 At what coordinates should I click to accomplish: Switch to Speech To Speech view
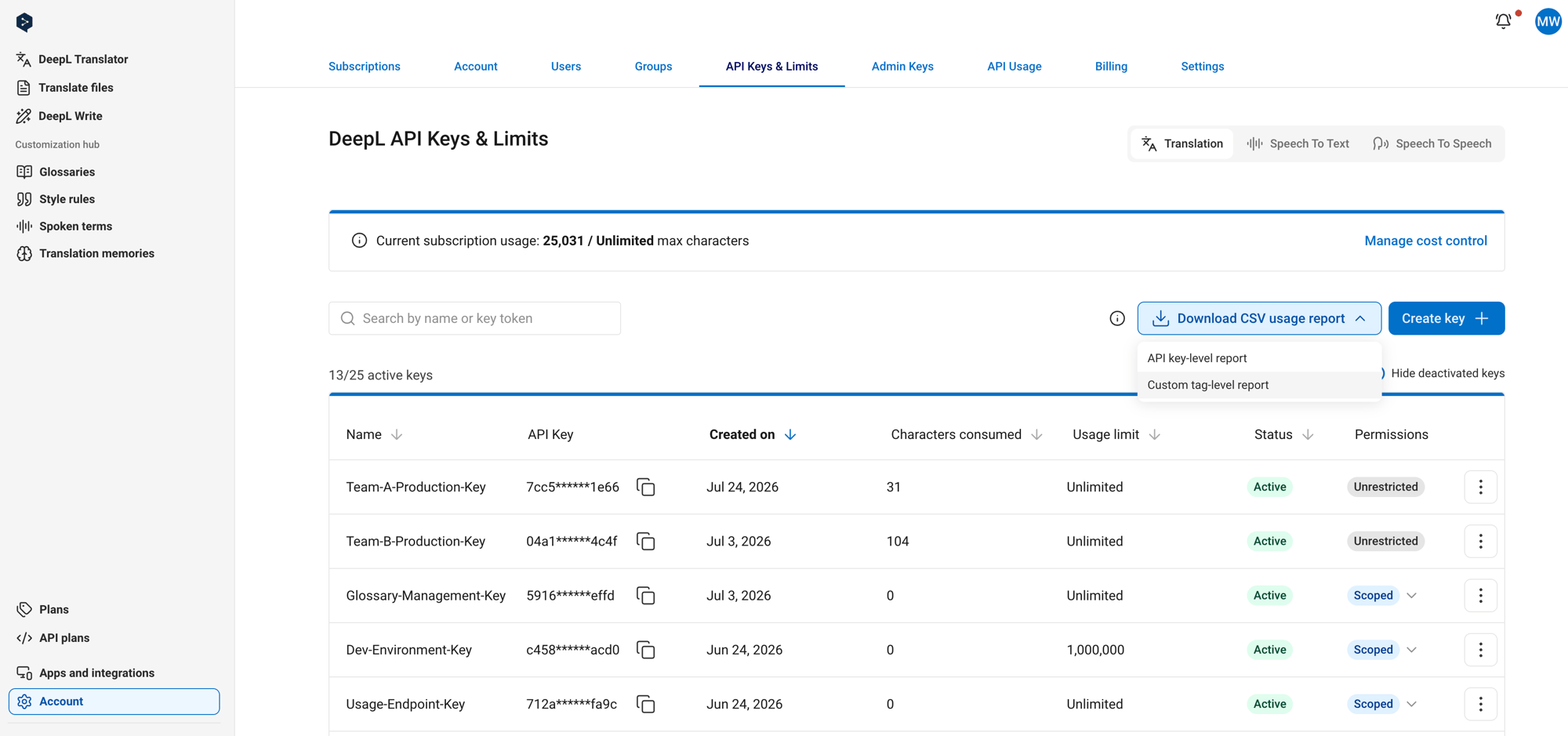tap(1432, 143)
